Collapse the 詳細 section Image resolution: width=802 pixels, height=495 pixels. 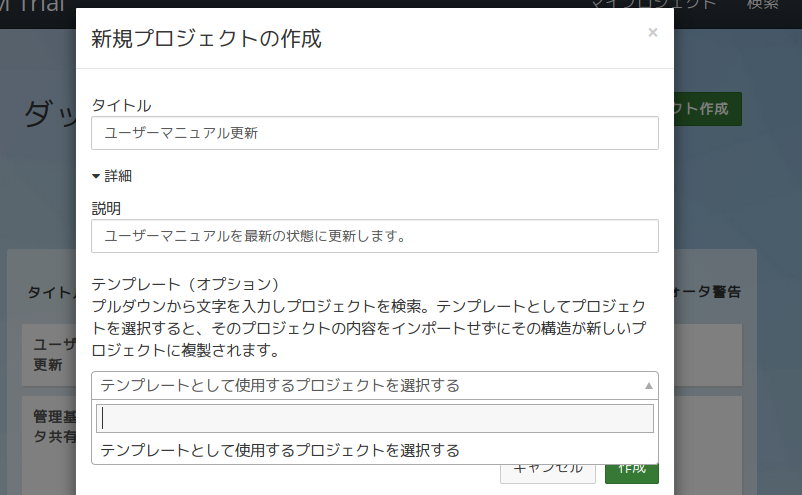112,176
